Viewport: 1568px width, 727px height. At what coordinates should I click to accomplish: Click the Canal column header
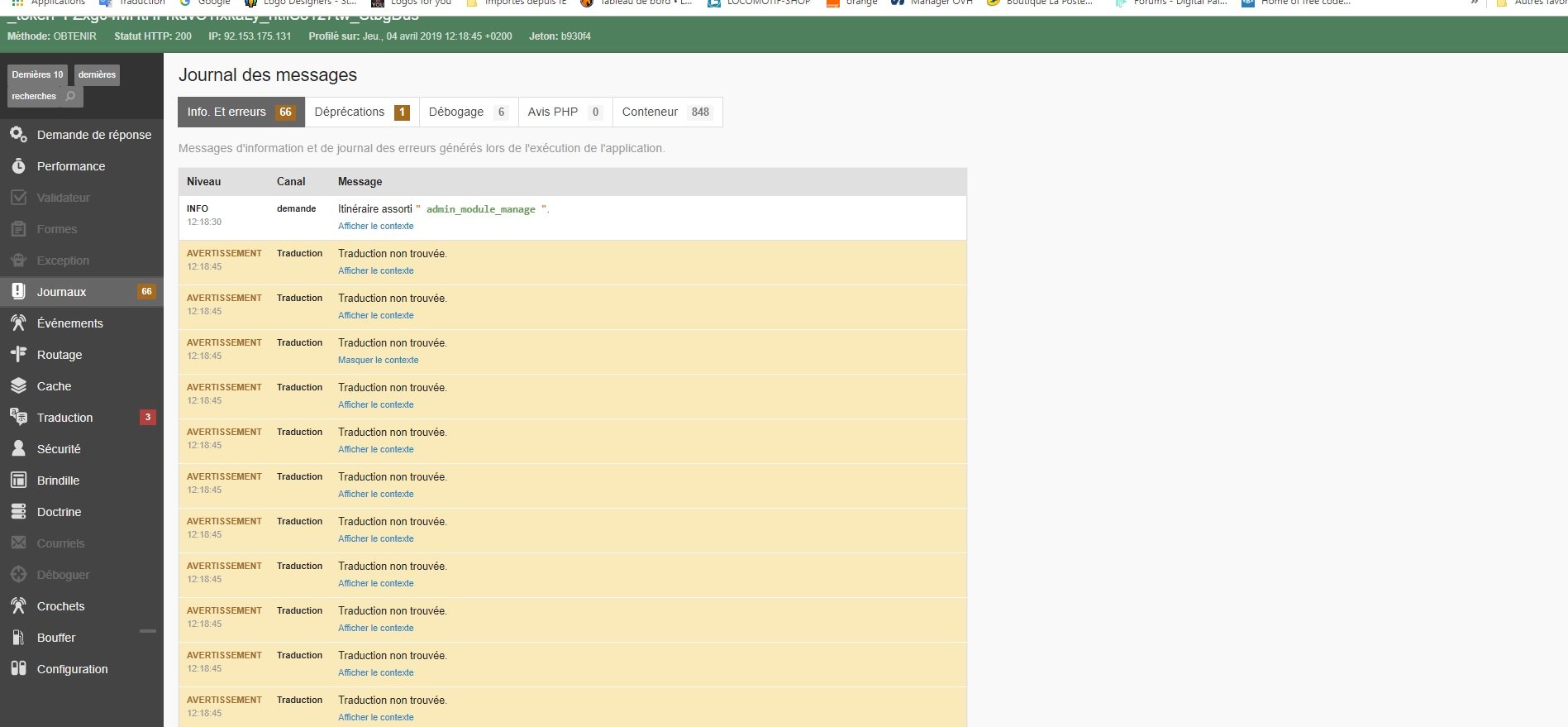(x=291, y=181)
